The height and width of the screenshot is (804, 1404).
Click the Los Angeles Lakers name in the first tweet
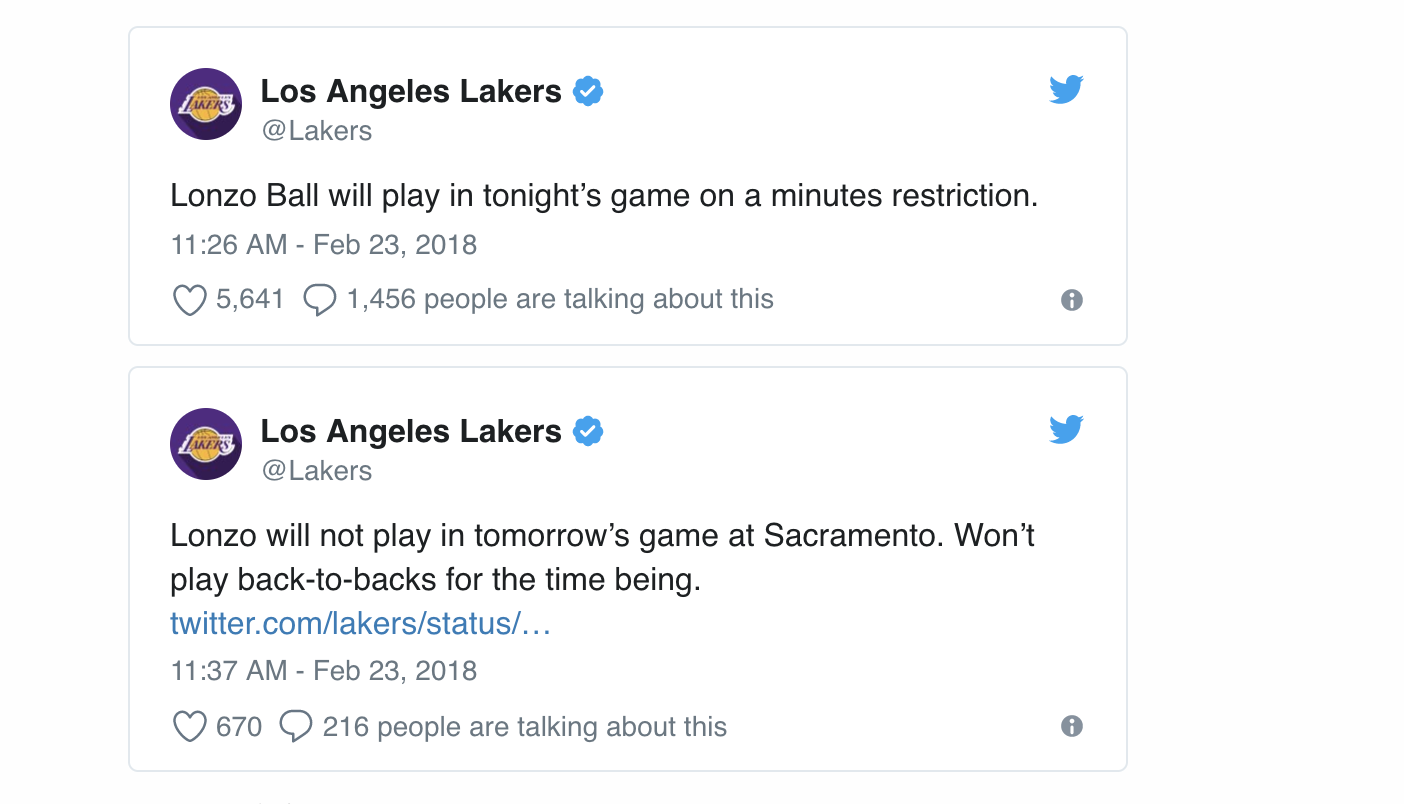(411, 91)
